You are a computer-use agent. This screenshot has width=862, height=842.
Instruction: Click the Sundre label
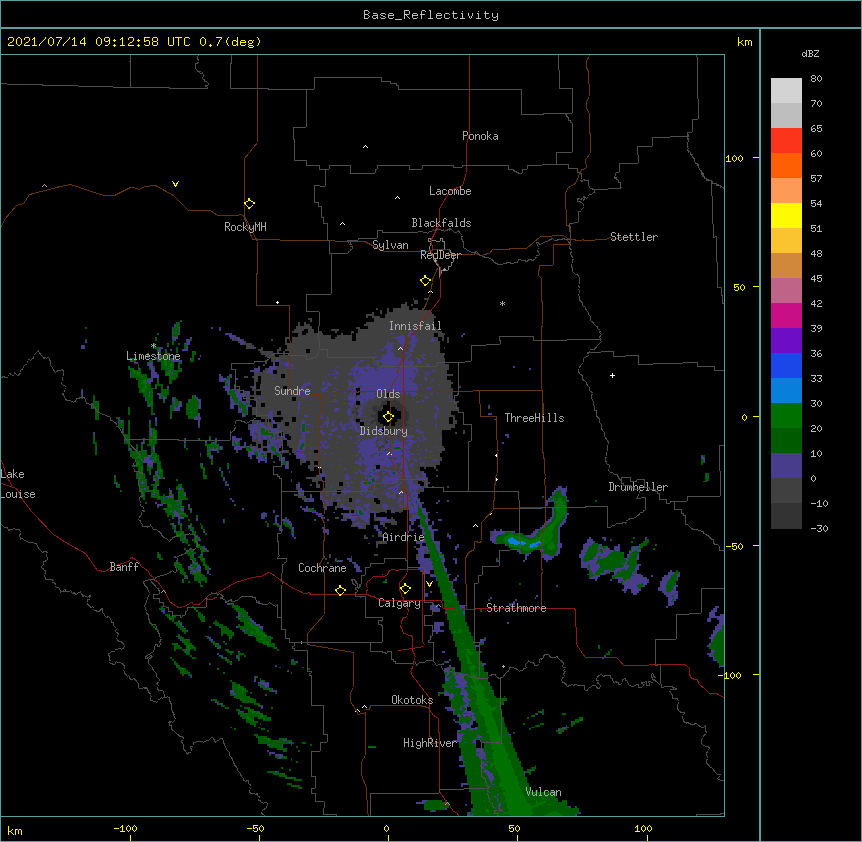[x=292, y=391]
